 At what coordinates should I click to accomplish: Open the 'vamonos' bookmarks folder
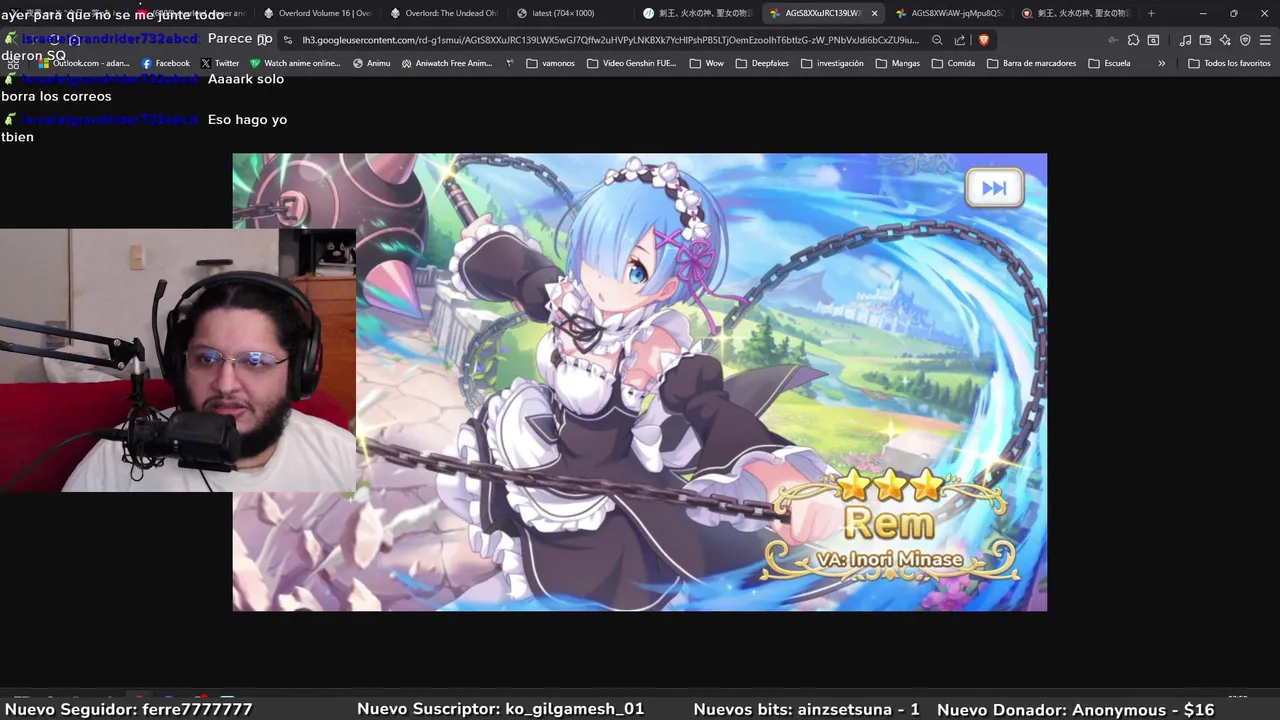550,63
